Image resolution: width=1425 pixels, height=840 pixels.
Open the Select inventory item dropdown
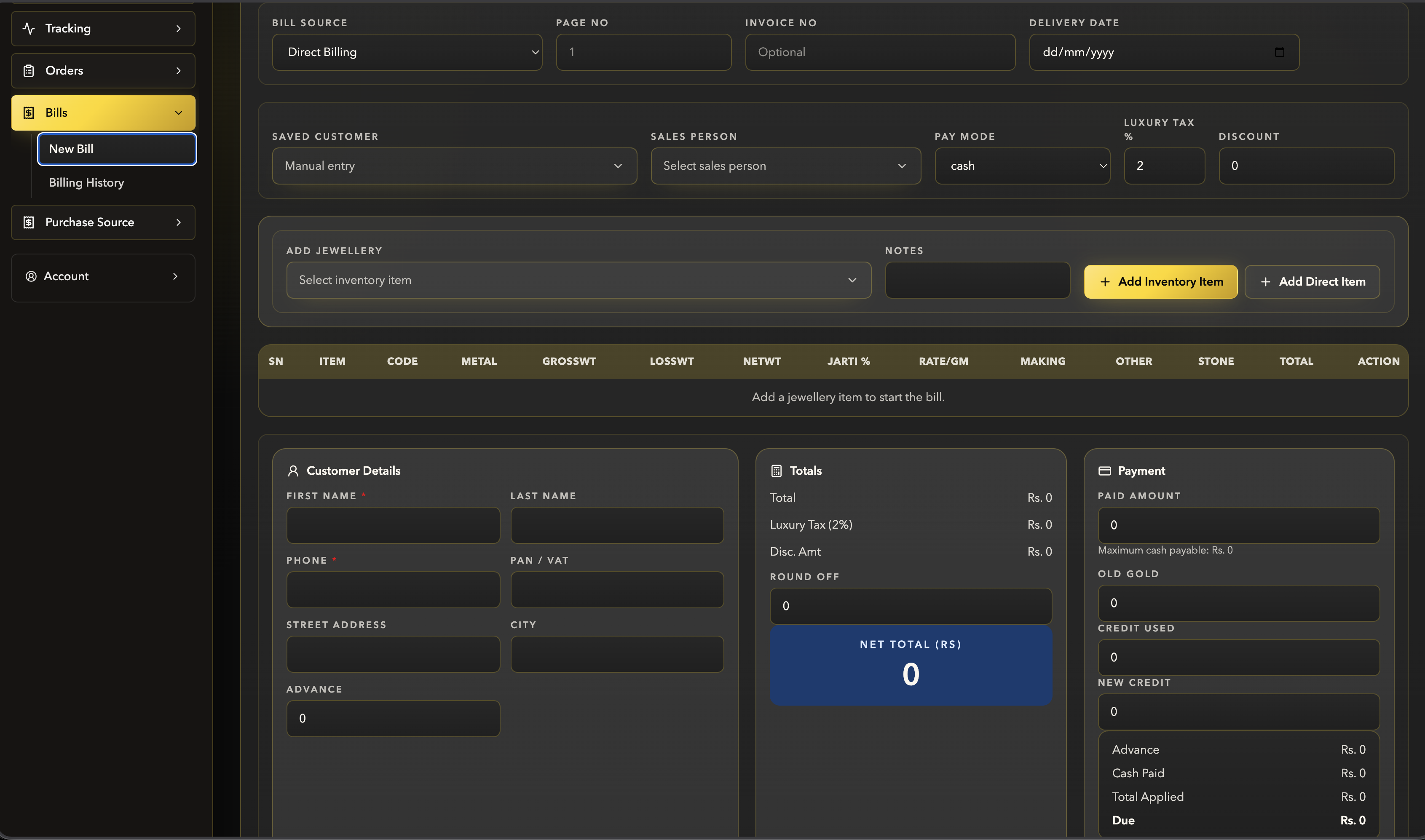tap(579, 280)
